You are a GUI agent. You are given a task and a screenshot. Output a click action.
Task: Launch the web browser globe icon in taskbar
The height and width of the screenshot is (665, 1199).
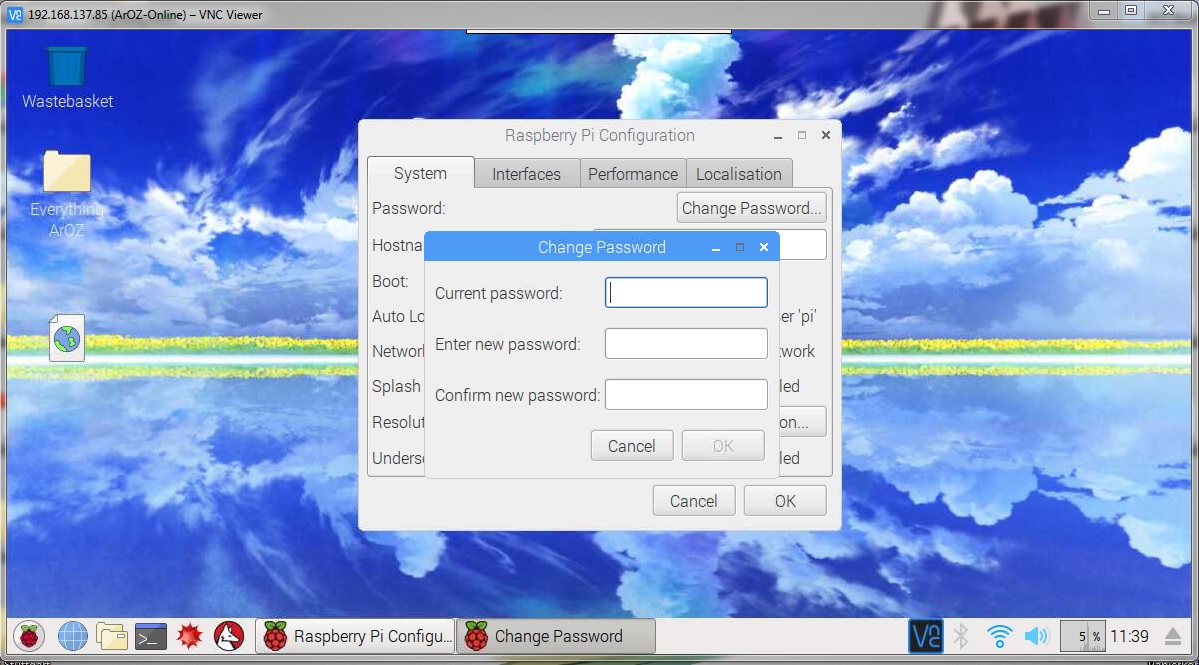click(73, 636)
